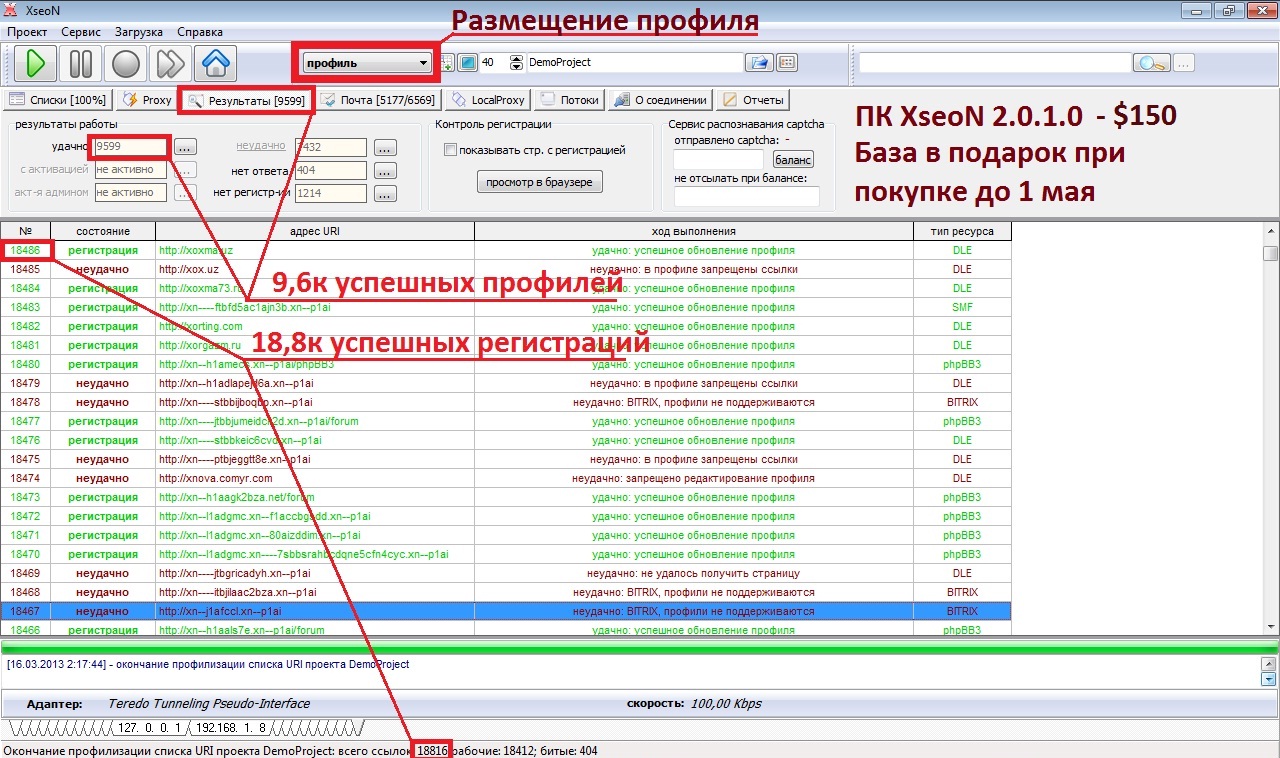Click 'просмотр в браузере' button

coord(539,182)
